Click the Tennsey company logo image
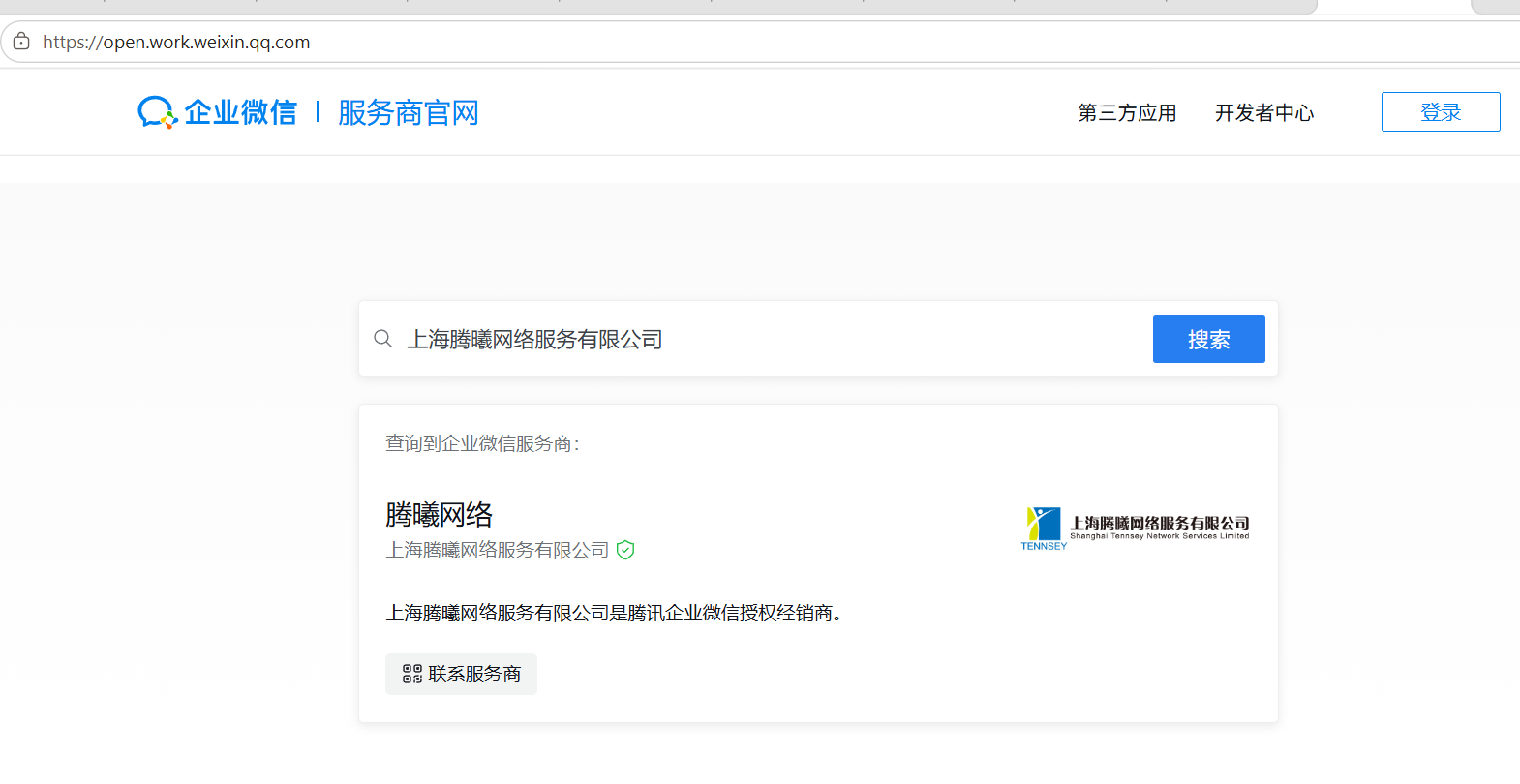This screenshot has width=1520, height=784. tap(1135, 528)
